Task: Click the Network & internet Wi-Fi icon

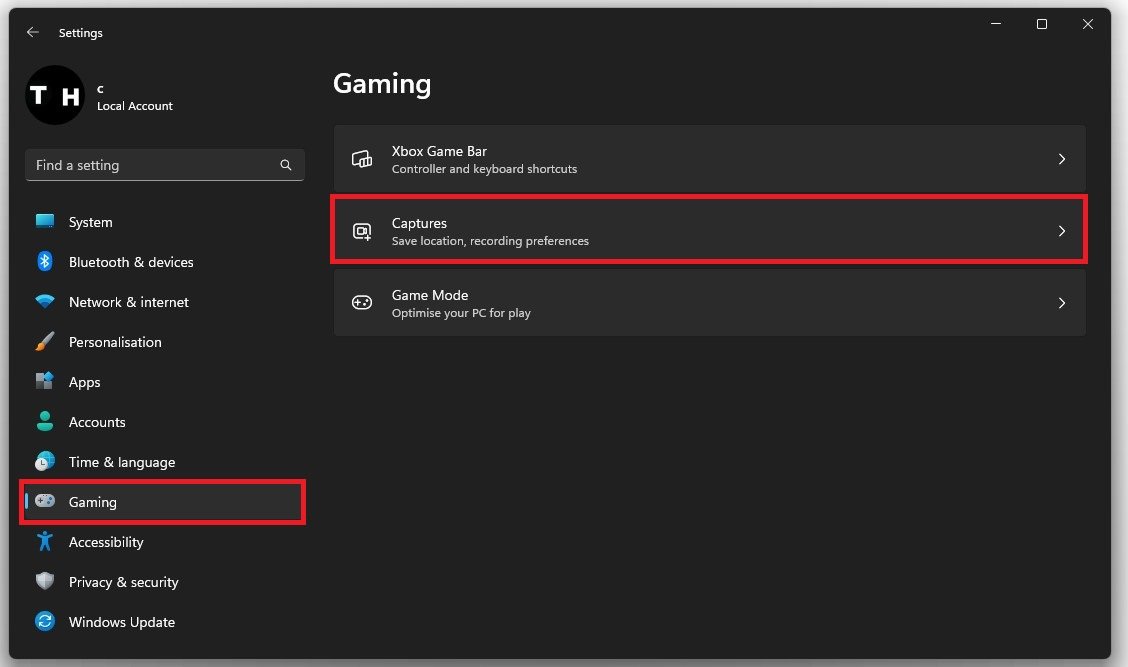Action: [x=45, y=302]
